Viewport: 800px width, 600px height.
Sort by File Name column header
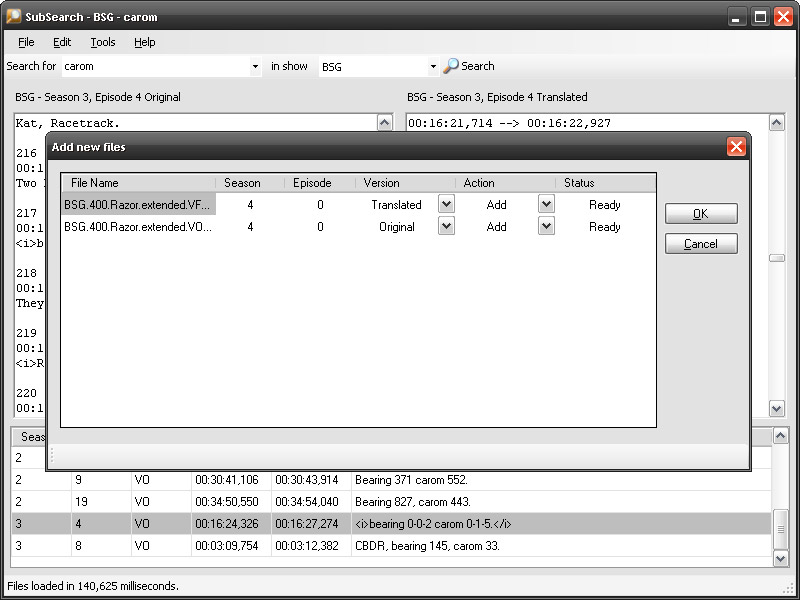point(138,183)
